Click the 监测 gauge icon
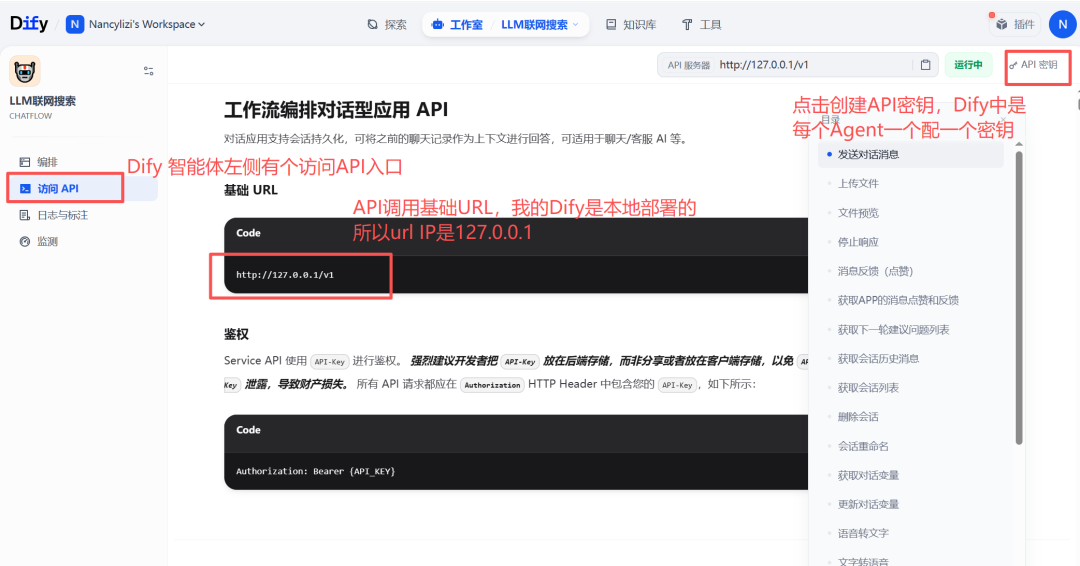The height and width of the screenshot is (566, 1080). 25,242
